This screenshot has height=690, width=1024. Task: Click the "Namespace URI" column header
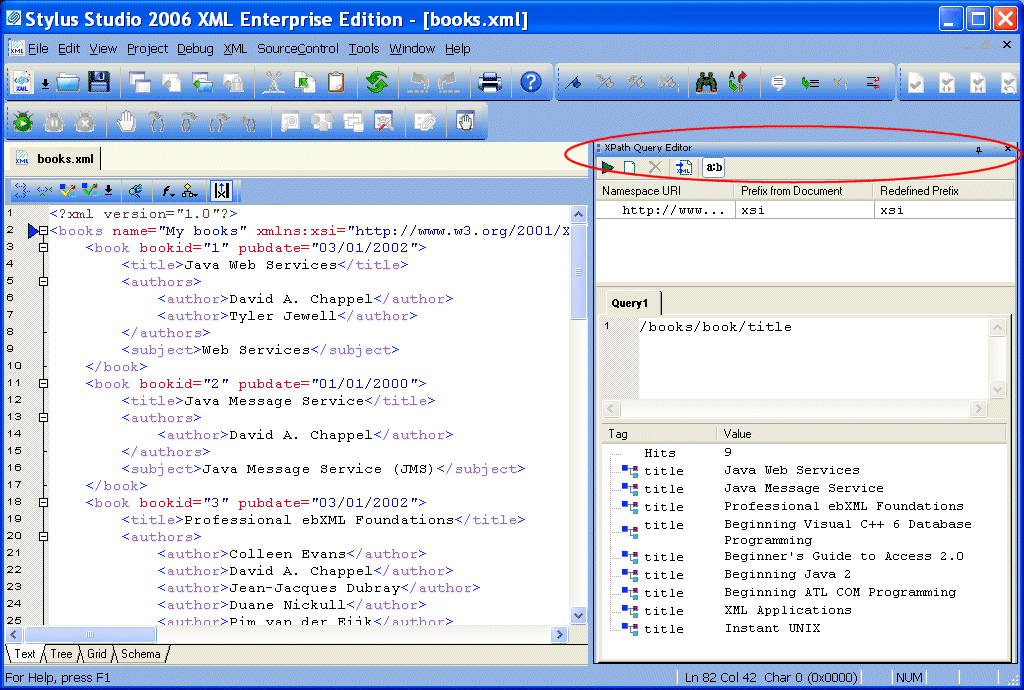coord(641,190)
